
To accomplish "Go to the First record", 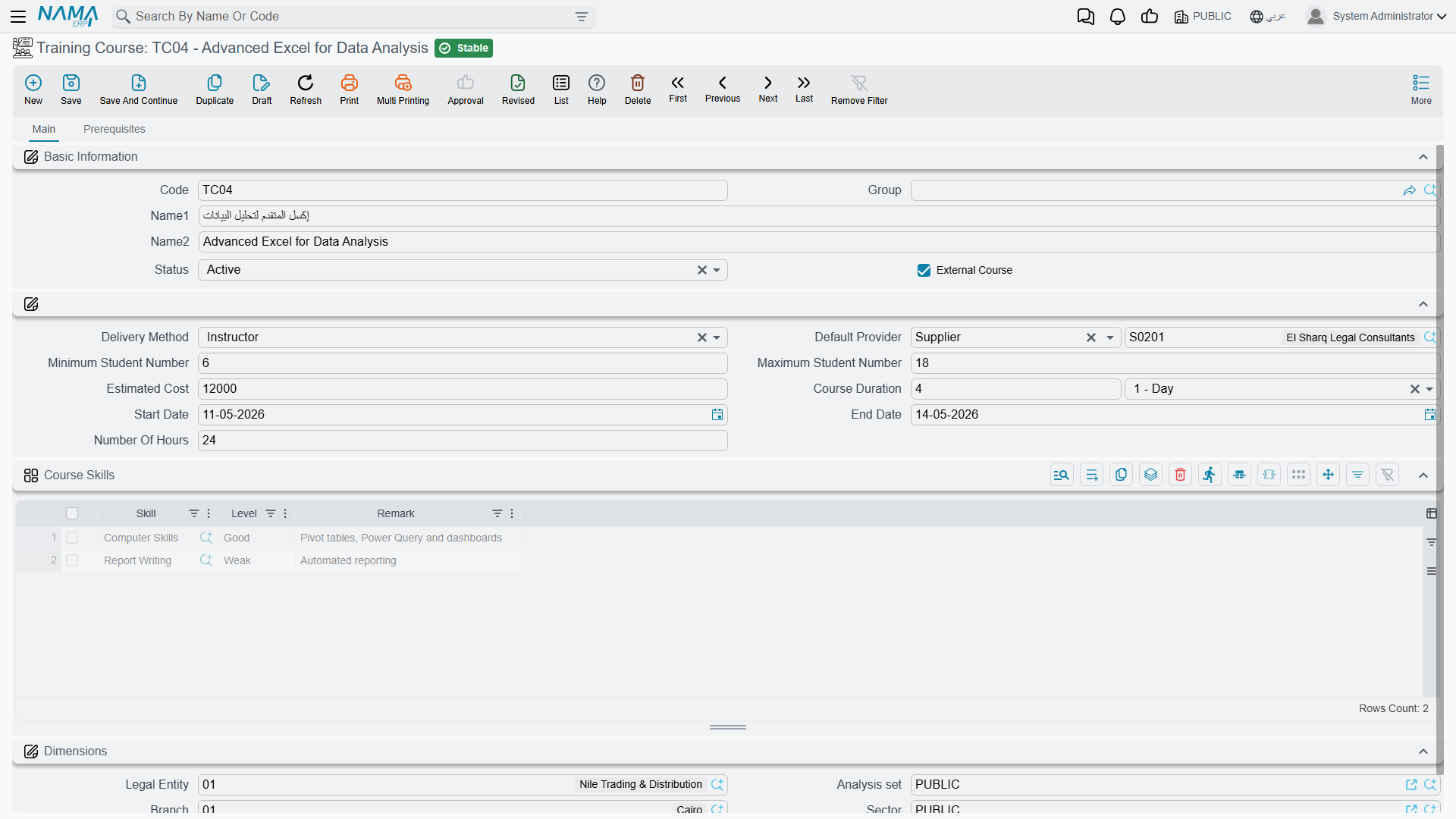I will click(x=678, y=89).
